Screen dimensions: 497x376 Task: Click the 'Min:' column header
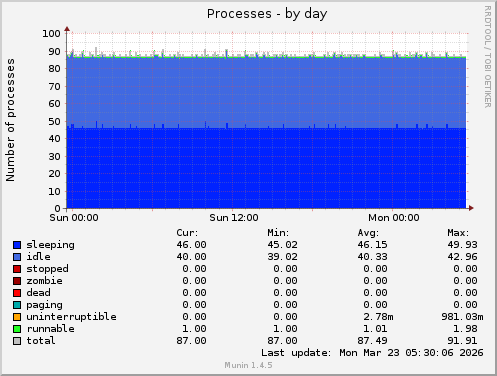tap(278, 233)
